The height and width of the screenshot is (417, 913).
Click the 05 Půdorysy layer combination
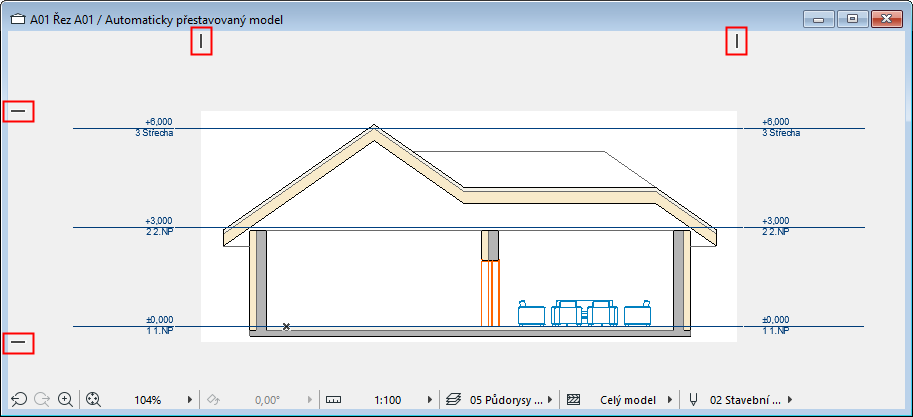coord(506,400)
